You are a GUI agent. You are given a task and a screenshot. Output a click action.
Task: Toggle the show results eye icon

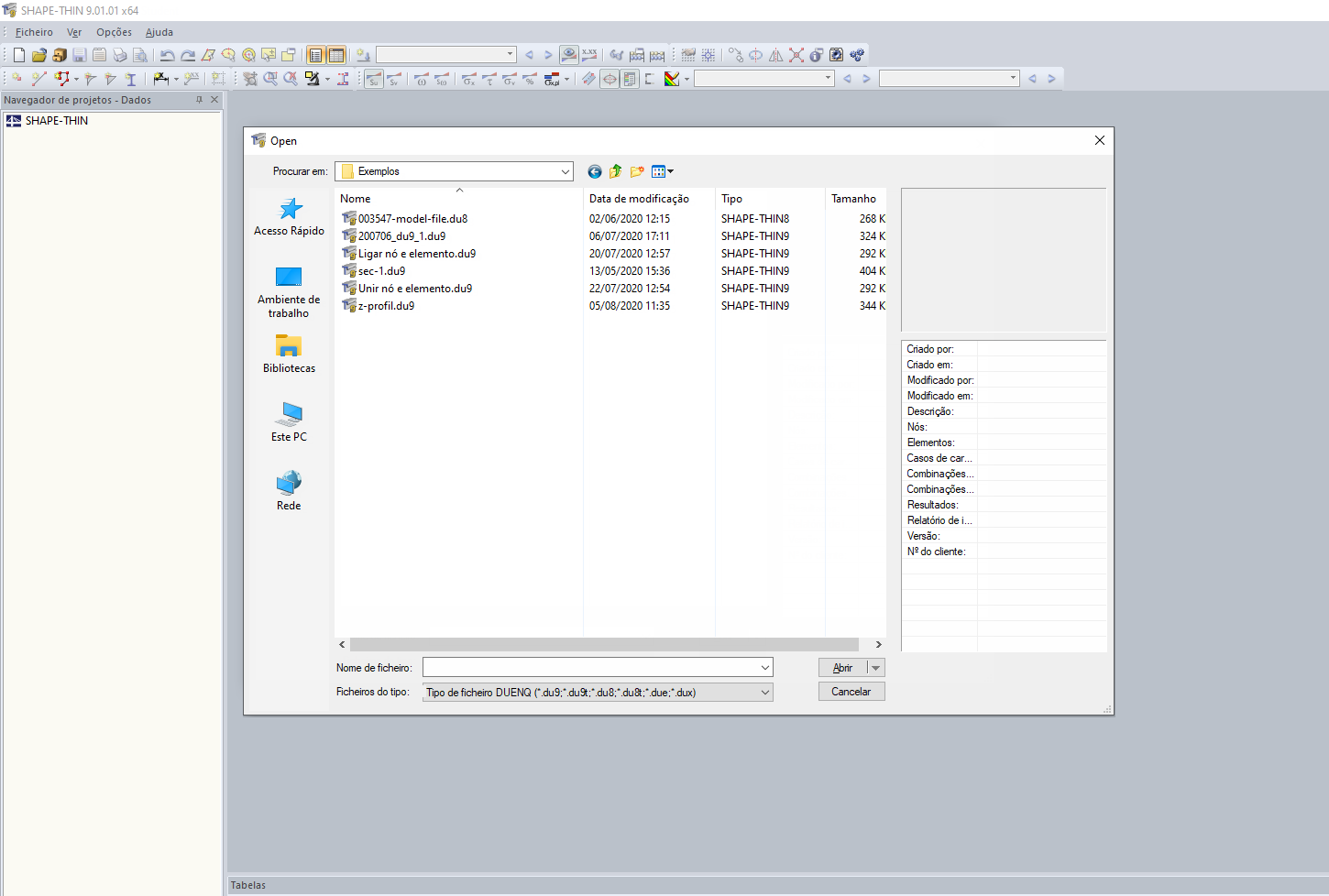point(569,55)
